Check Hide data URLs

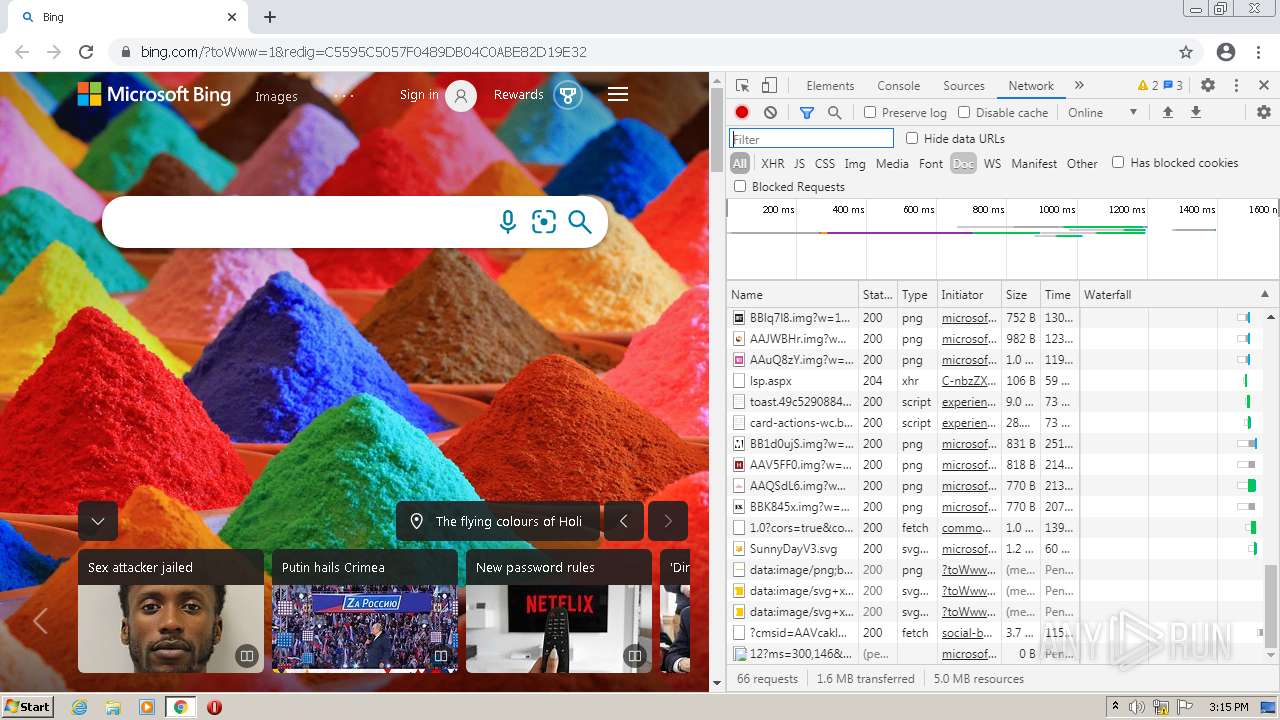coord(912,139)
